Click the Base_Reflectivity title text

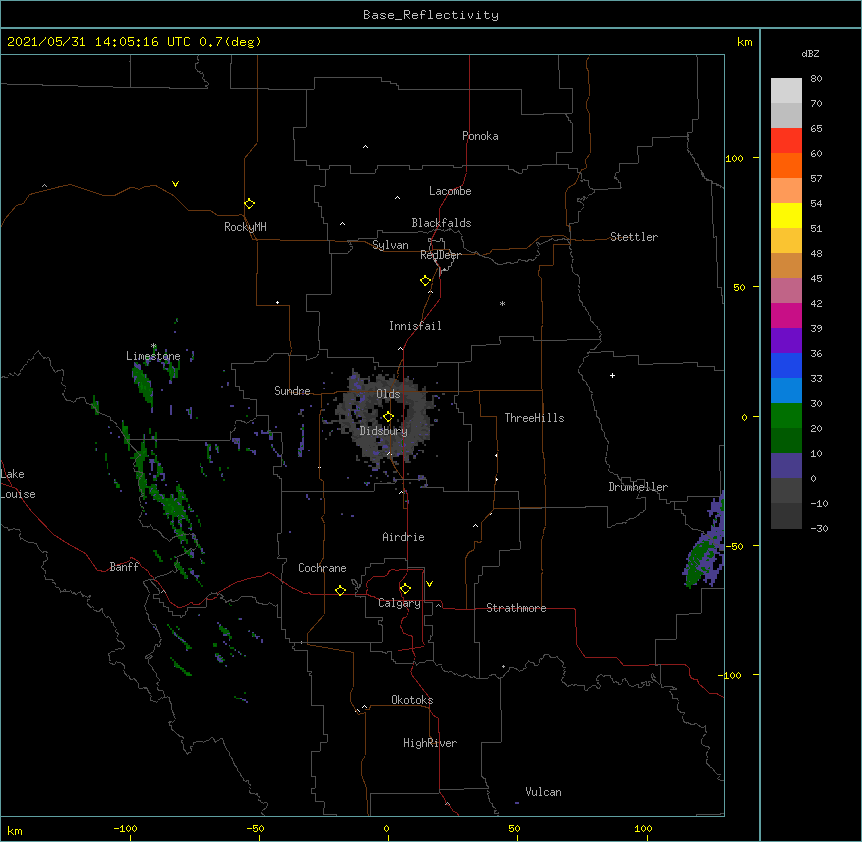[430, 15]
